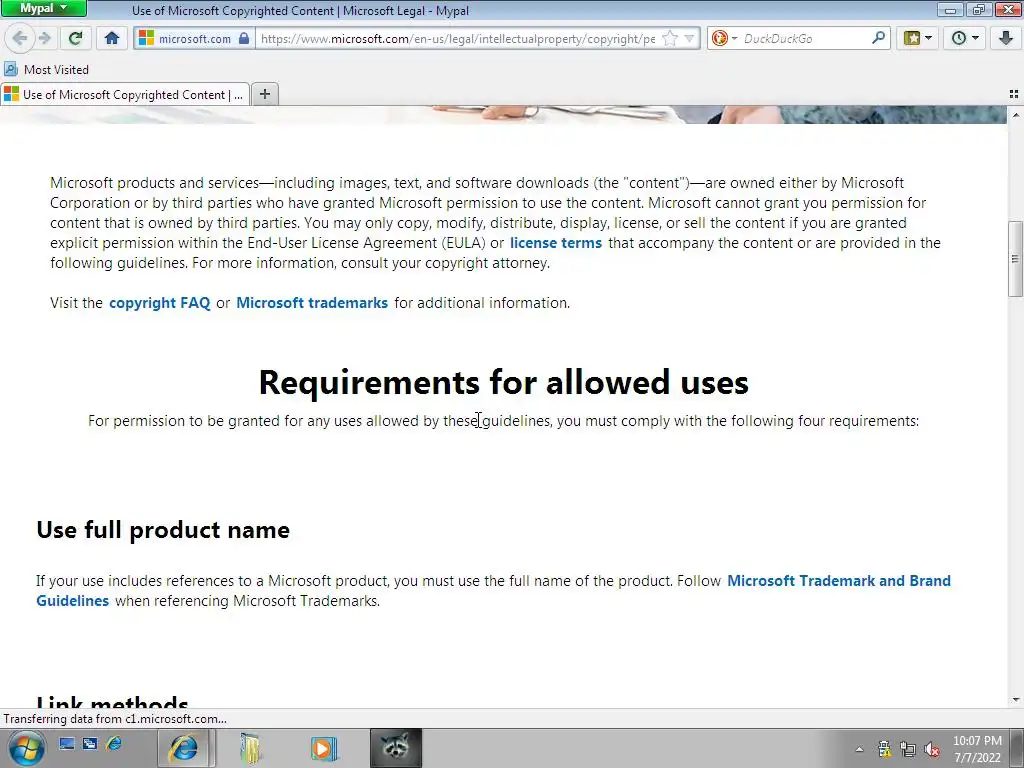Go back to the previous page
This screenshot has width=1024, height=768.
pyautogui.click(x=20, y=38)
